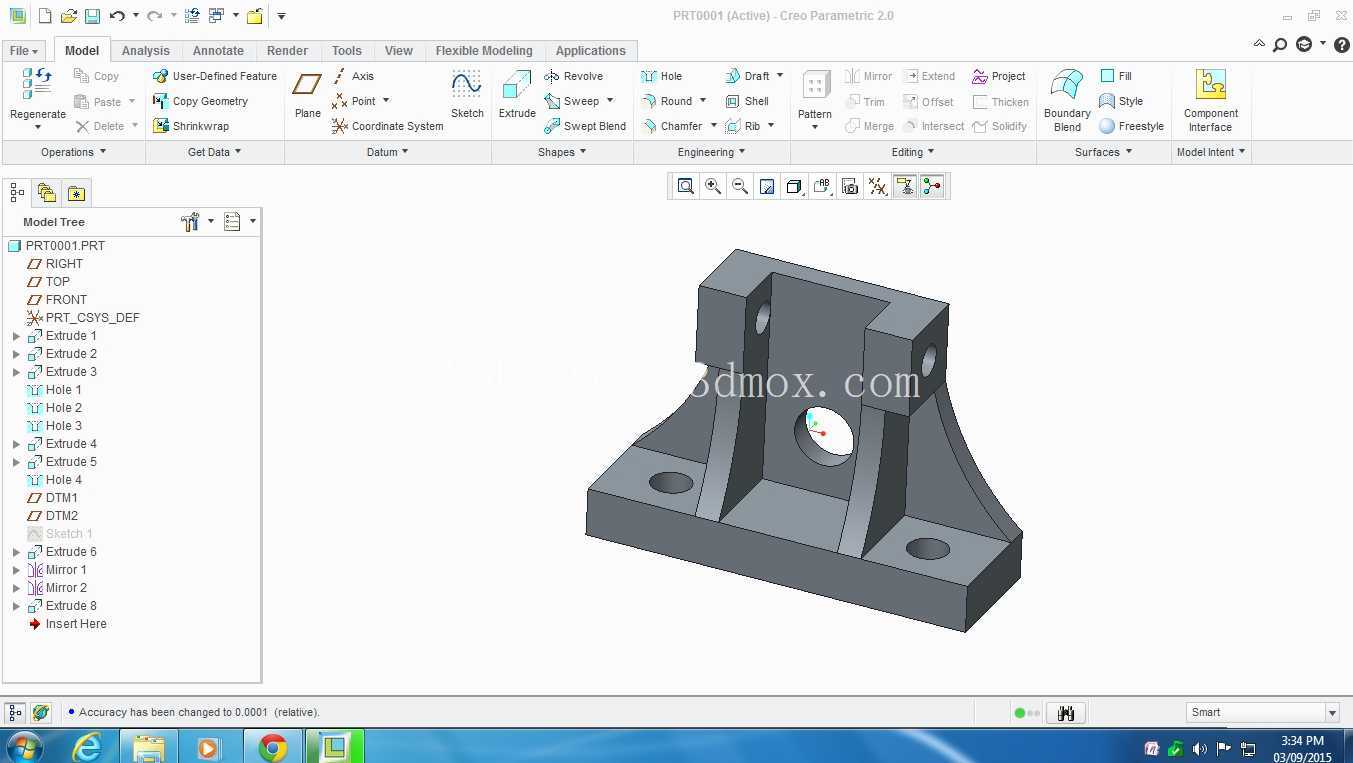Switch to the Annotate tab

pyautogui.click(x=218, y=51)
